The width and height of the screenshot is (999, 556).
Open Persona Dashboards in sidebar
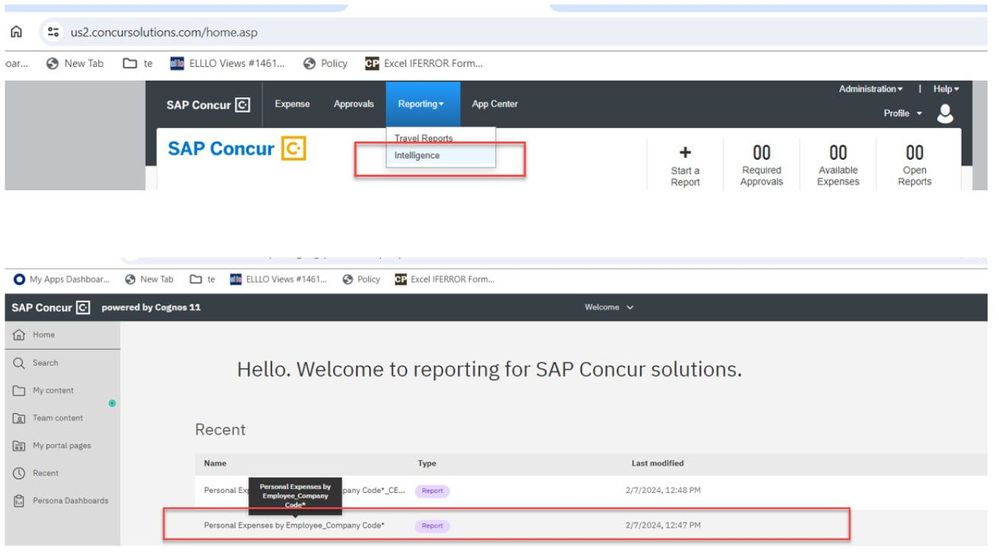point(62,501)
